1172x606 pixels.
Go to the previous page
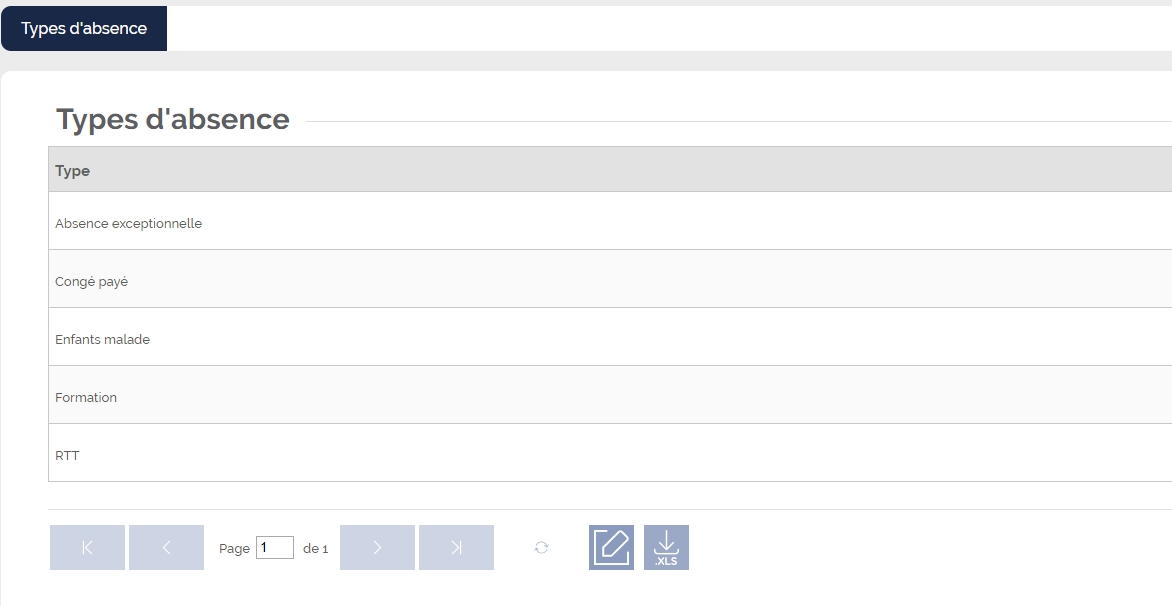(167, 548)
